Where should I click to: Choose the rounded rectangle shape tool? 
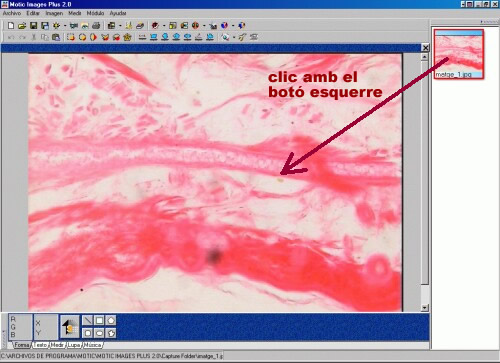(x=87, y=333)
